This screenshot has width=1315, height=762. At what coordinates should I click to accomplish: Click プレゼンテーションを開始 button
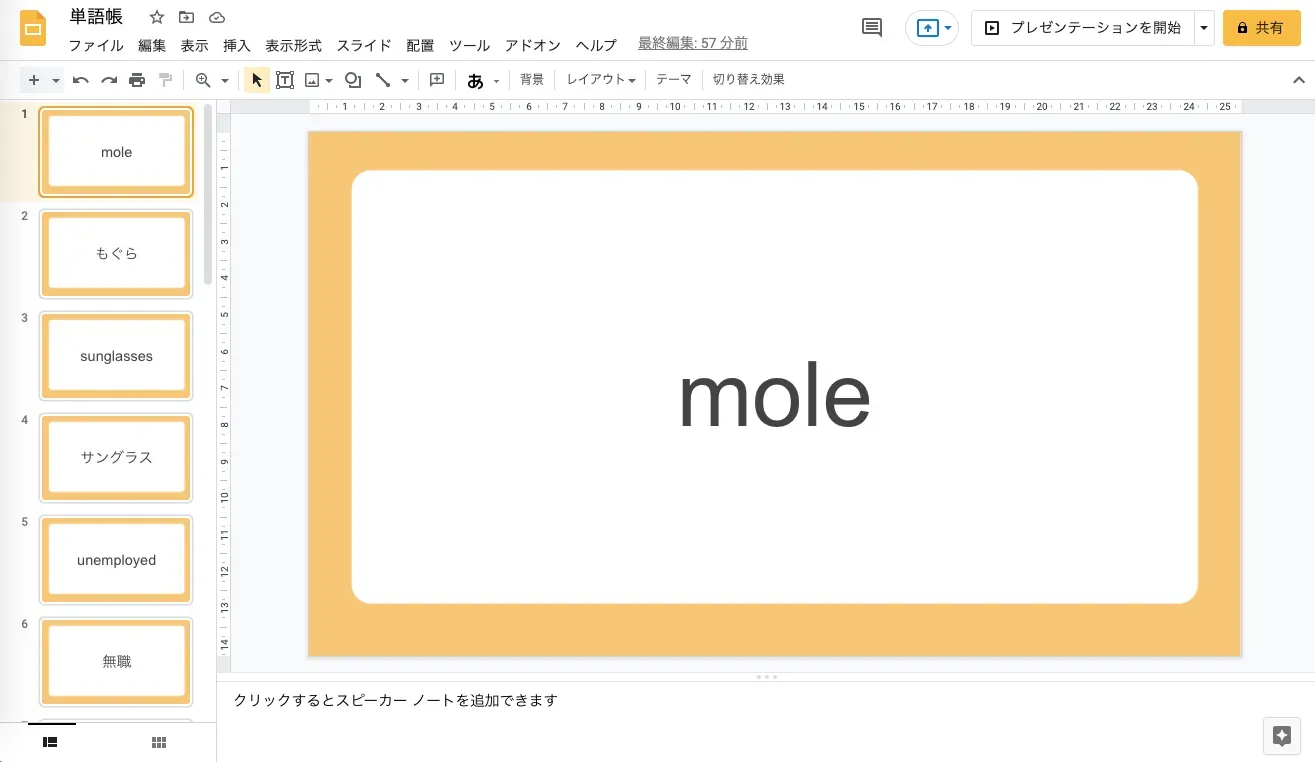coord(1083,28)
